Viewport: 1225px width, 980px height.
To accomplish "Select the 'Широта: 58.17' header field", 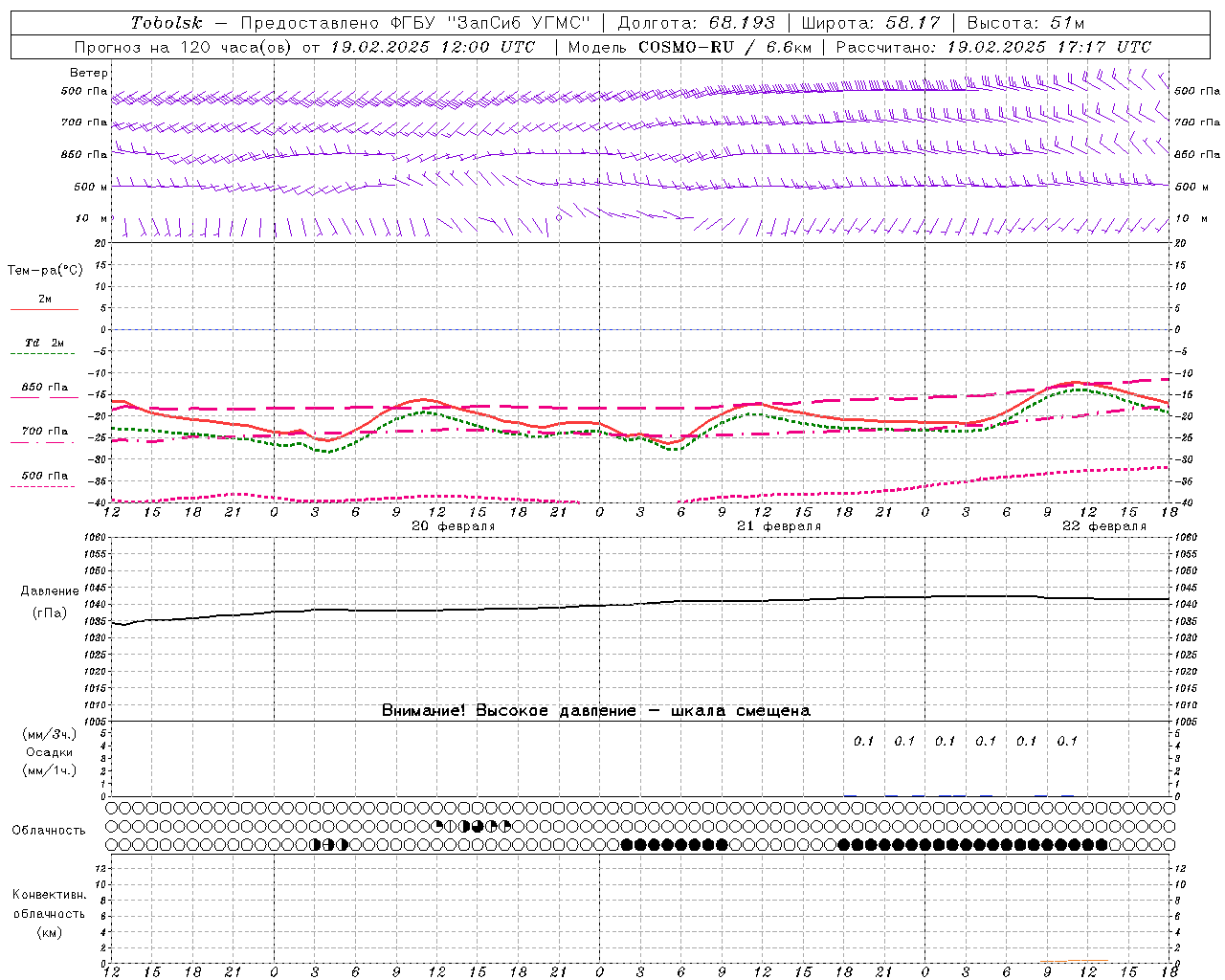I will (871, 23).
